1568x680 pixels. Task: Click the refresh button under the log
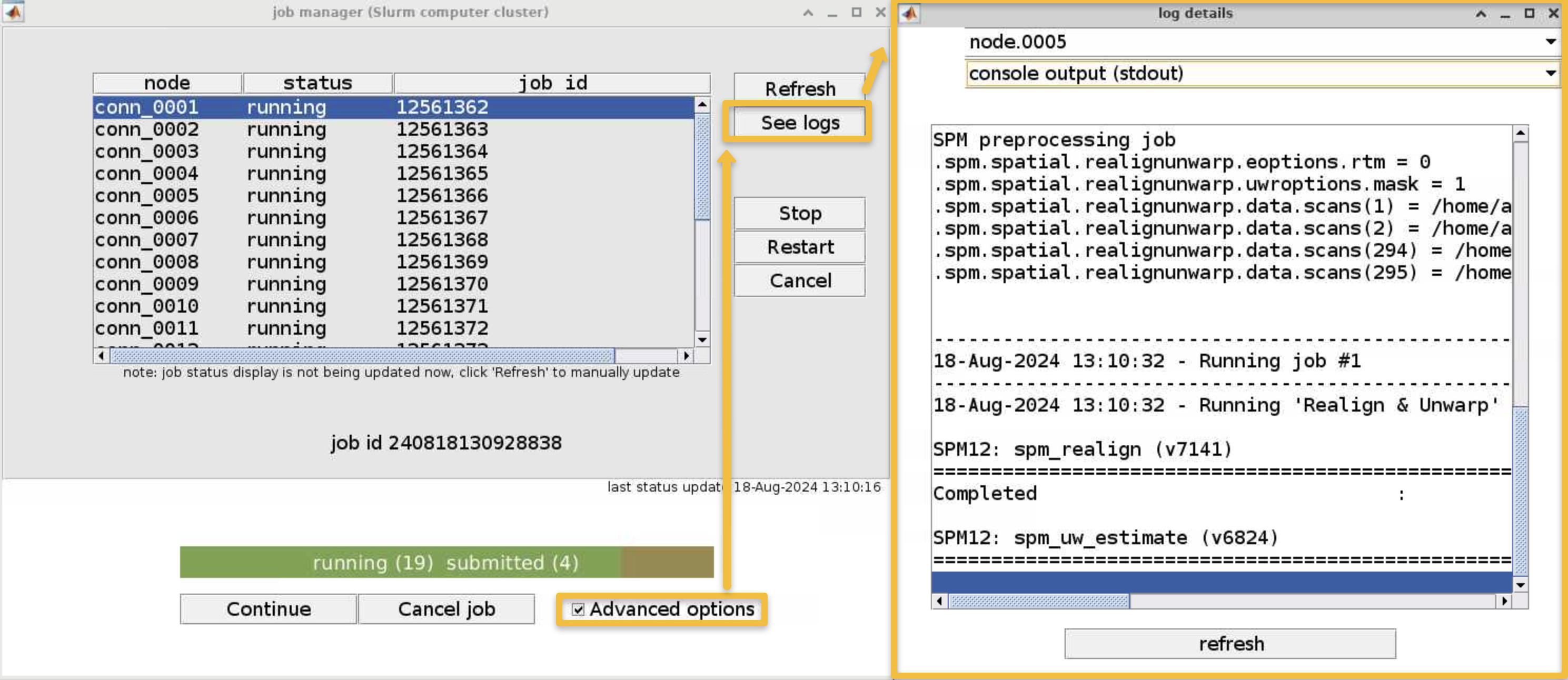pyautogui.click(x=1229, y=644)
